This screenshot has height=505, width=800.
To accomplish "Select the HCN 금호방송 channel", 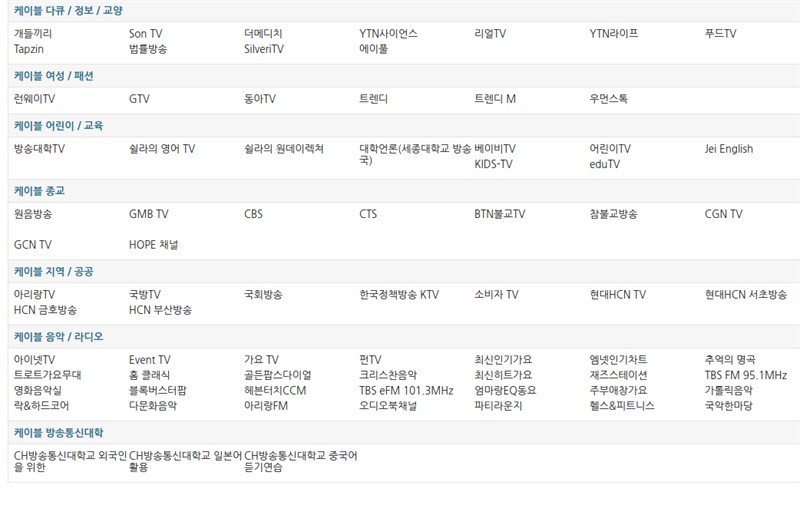I will (x=45, y=310).
